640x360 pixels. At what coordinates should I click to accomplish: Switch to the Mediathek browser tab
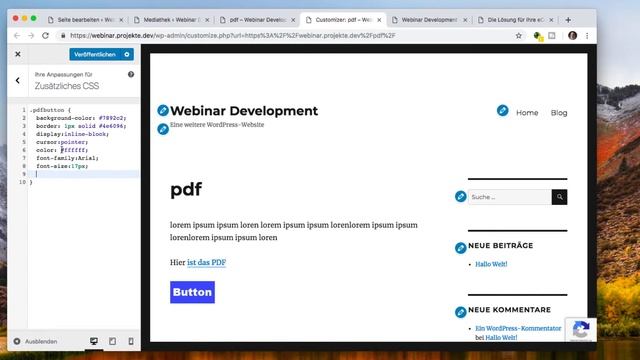click(x=171, y=20)
